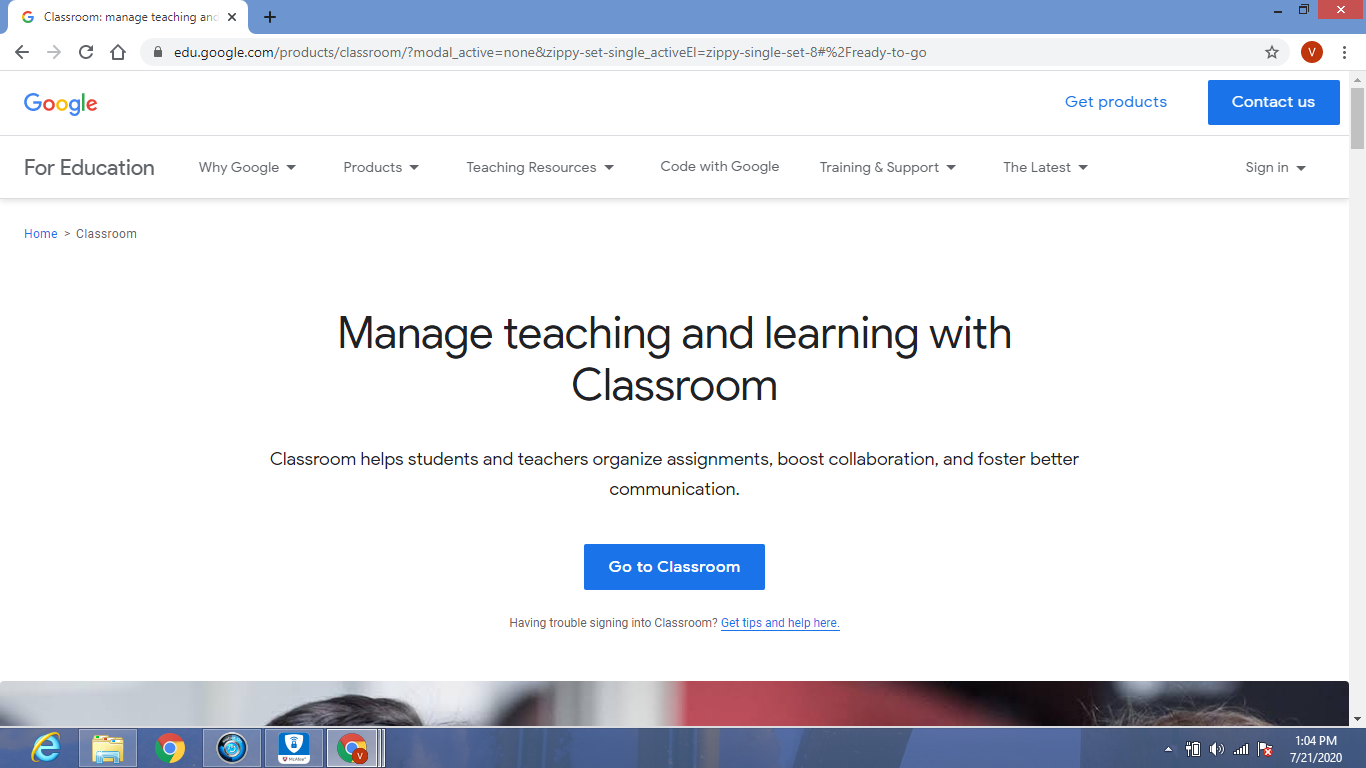
Task: Open the volume speaker tray icon
Action: [1217, 749]
